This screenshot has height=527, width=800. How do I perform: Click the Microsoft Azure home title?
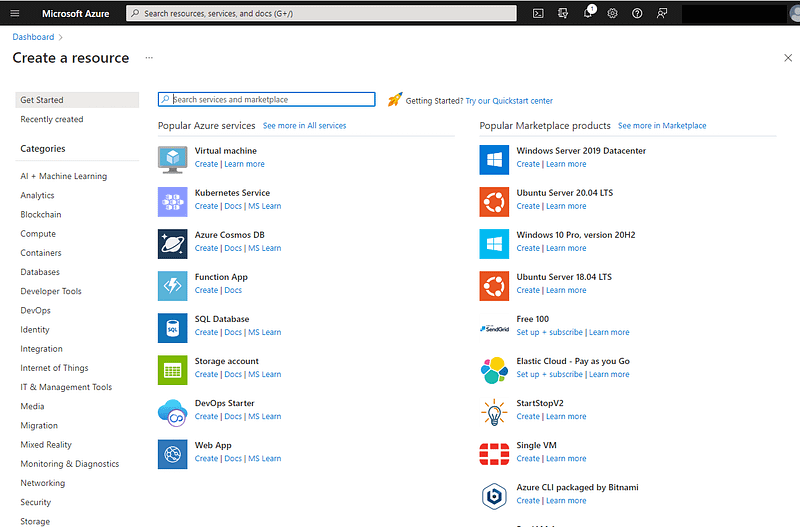pos(76,13)
